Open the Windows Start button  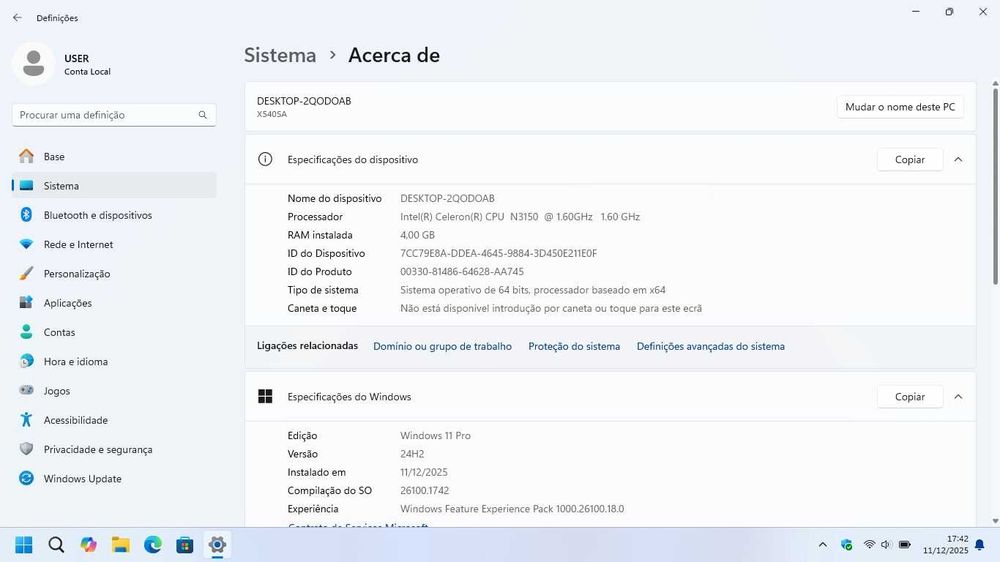pyautogui.click(x=24, y=545)
